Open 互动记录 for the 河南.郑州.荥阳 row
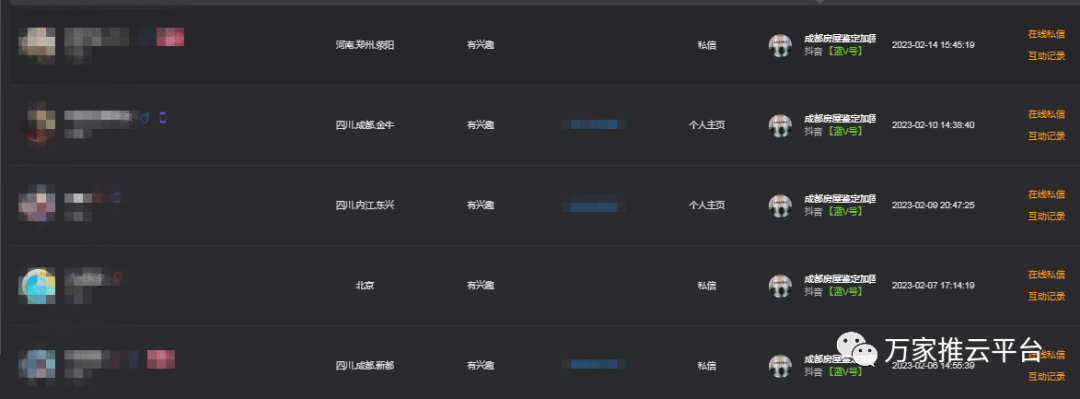 (x=1046, y=56)
